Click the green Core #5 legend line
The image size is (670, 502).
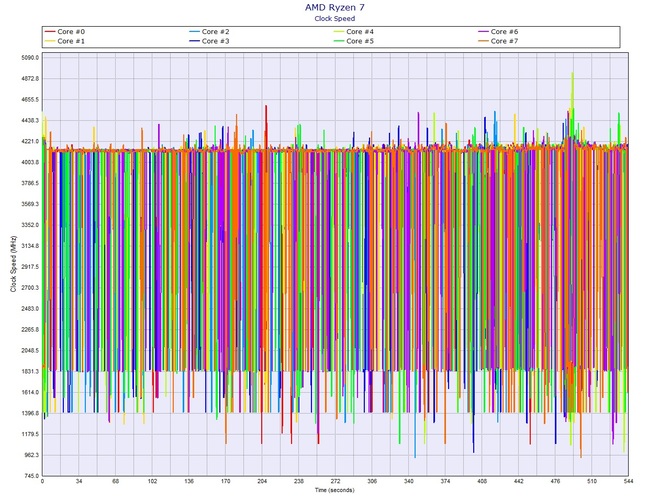click(339, 41)
